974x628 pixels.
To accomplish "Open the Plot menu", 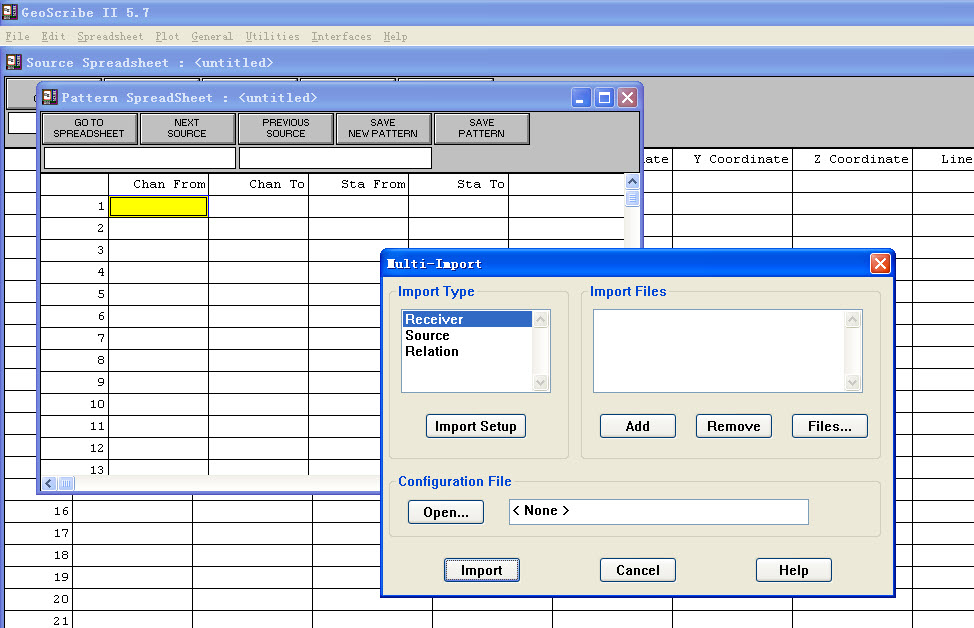I will tap(167, 37).
